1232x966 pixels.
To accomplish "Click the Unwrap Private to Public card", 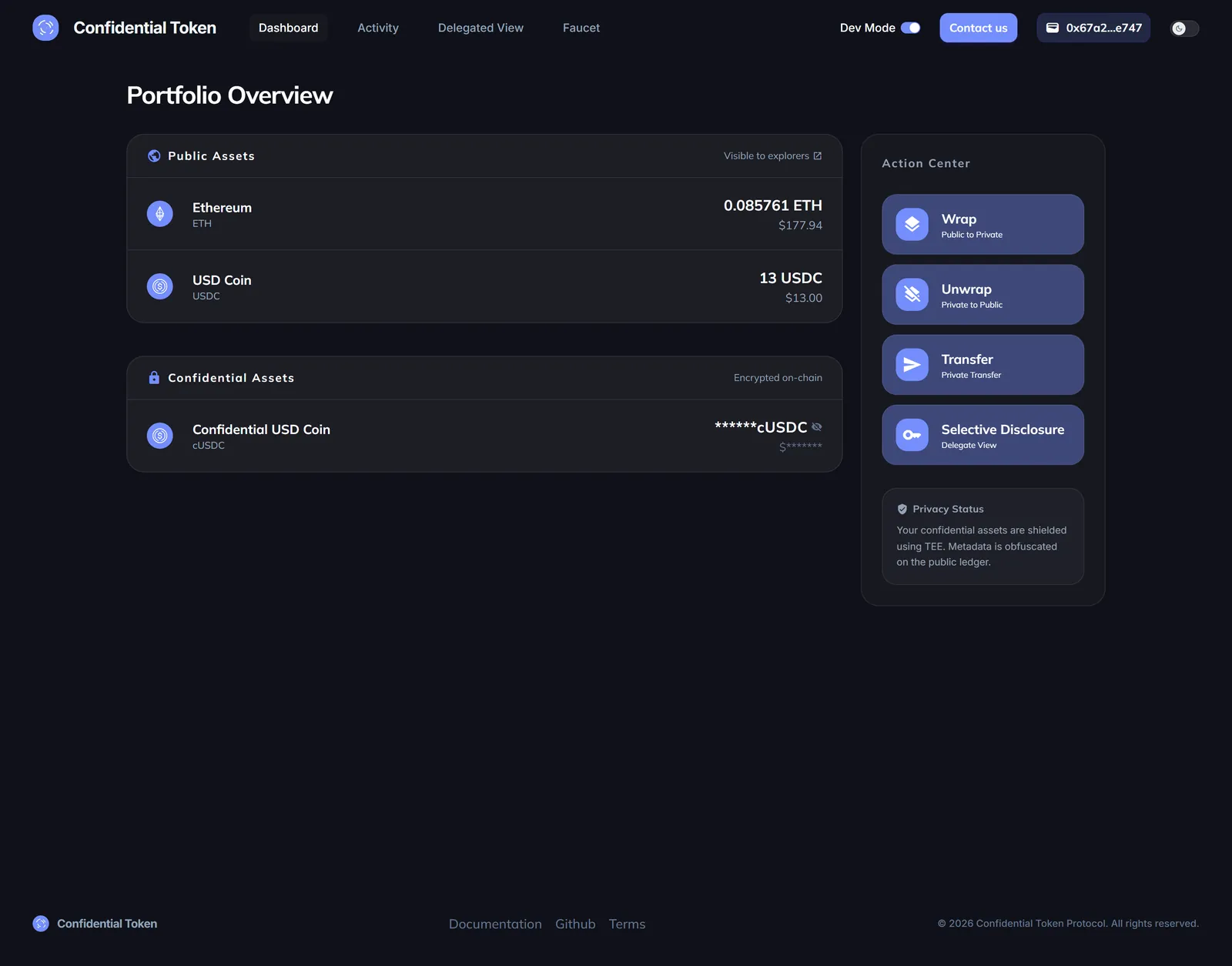I will point(983,294).
